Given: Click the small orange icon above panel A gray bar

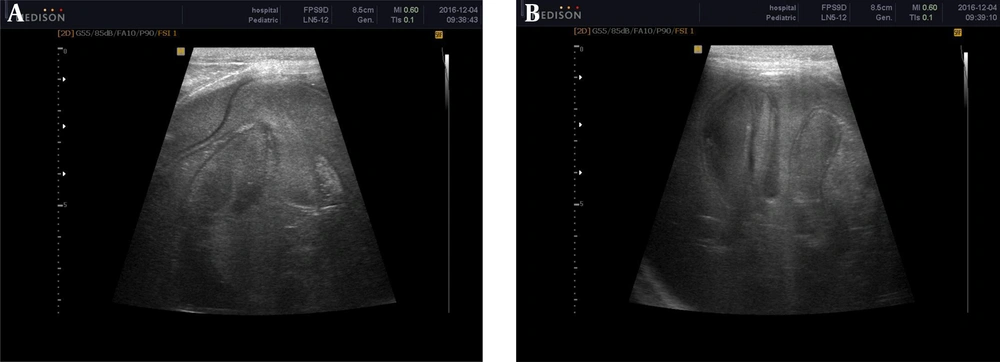Looking at the screenshot, I should [x=438, y=36].
